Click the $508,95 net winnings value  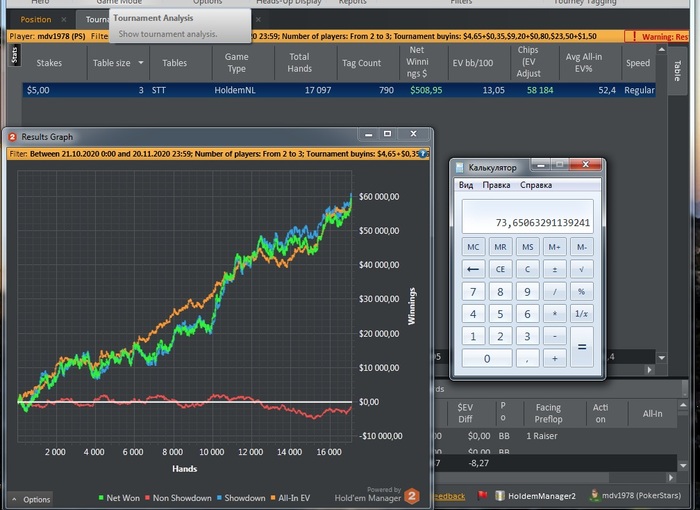click(x=426, y=90)
